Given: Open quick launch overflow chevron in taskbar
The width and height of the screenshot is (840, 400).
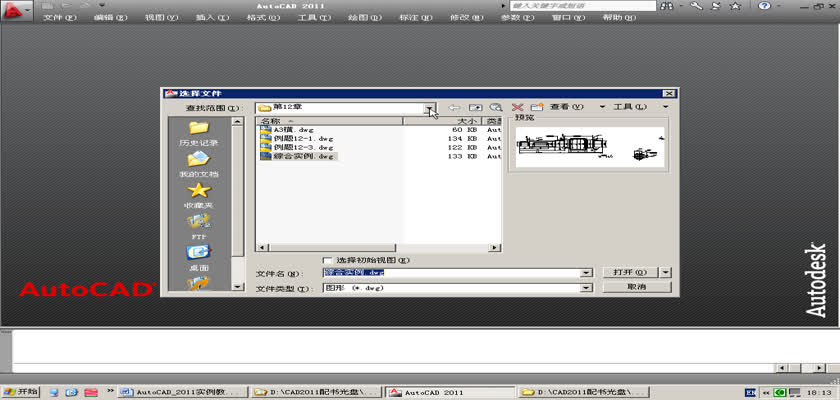Looking at the screenshot, I should (111, 391).
